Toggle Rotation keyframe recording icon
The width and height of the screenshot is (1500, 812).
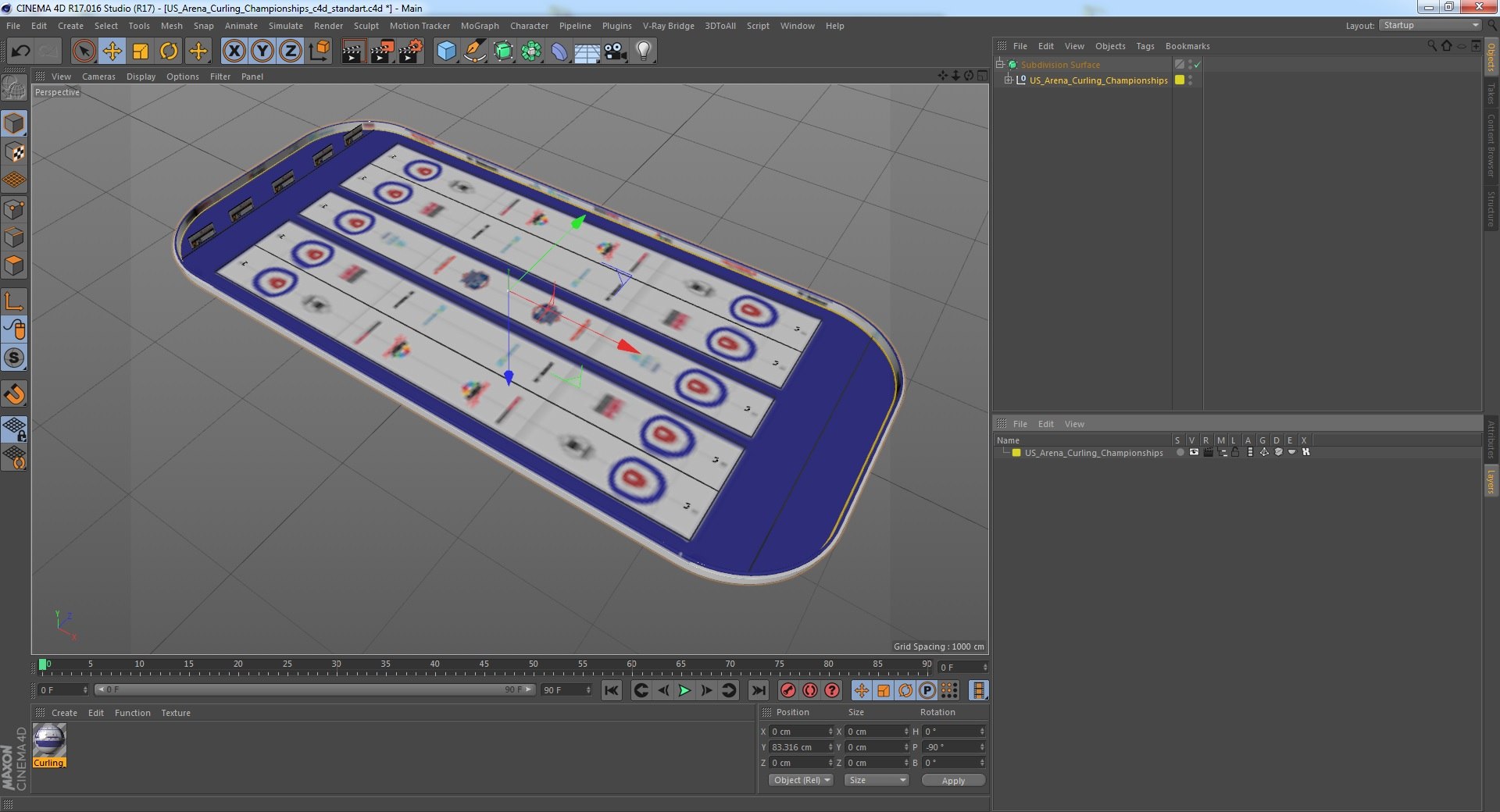[x=905, y=690]
